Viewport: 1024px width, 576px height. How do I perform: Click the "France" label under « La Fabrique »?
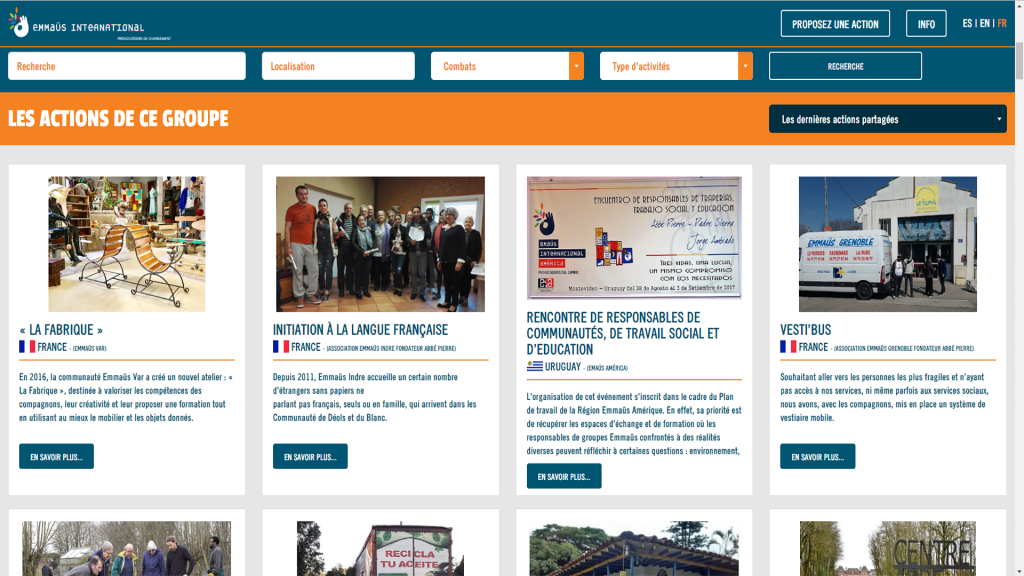[52, 347]
